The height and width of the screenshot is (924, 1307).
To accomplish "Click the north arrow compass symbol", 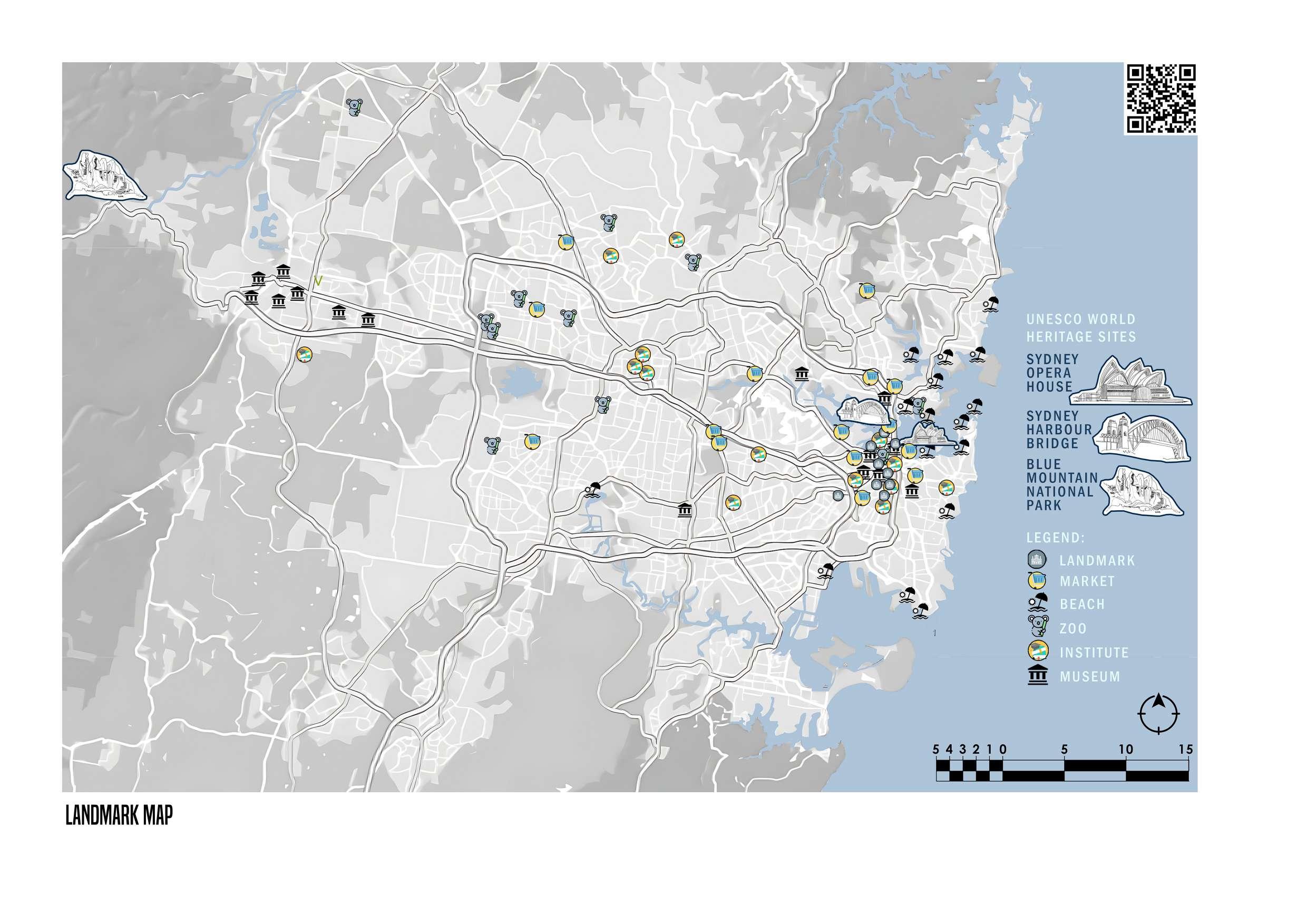I will (x=1158, y=714).
